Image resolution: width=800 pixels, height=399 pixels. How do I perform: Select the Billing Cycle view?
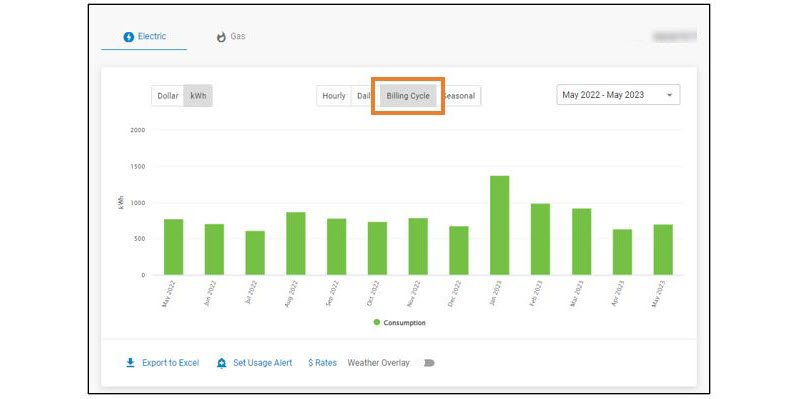coord(408,96)
